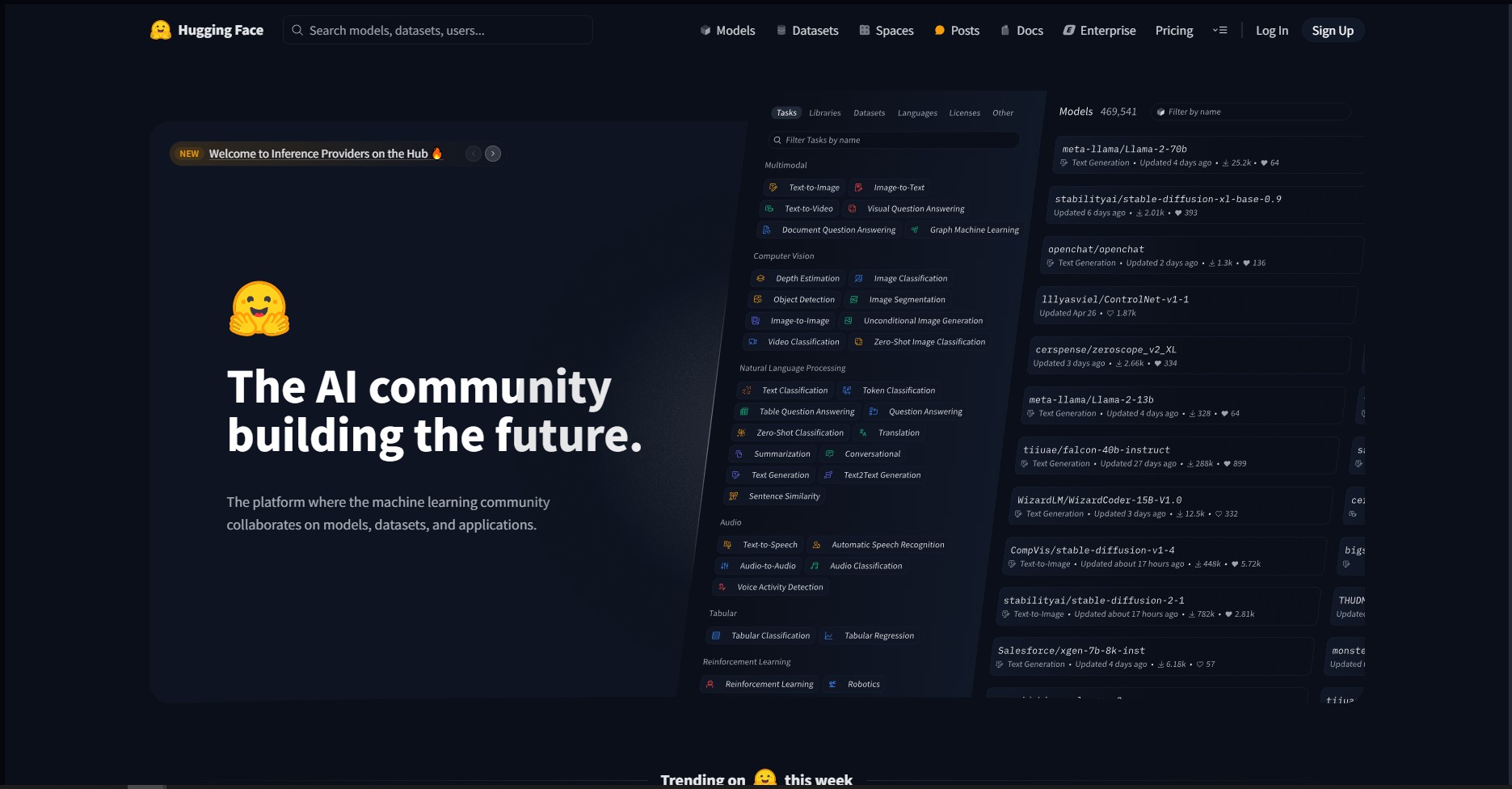Click the Image Segmentation icon
The image size is (1512, 789).
tap(853, 299)
